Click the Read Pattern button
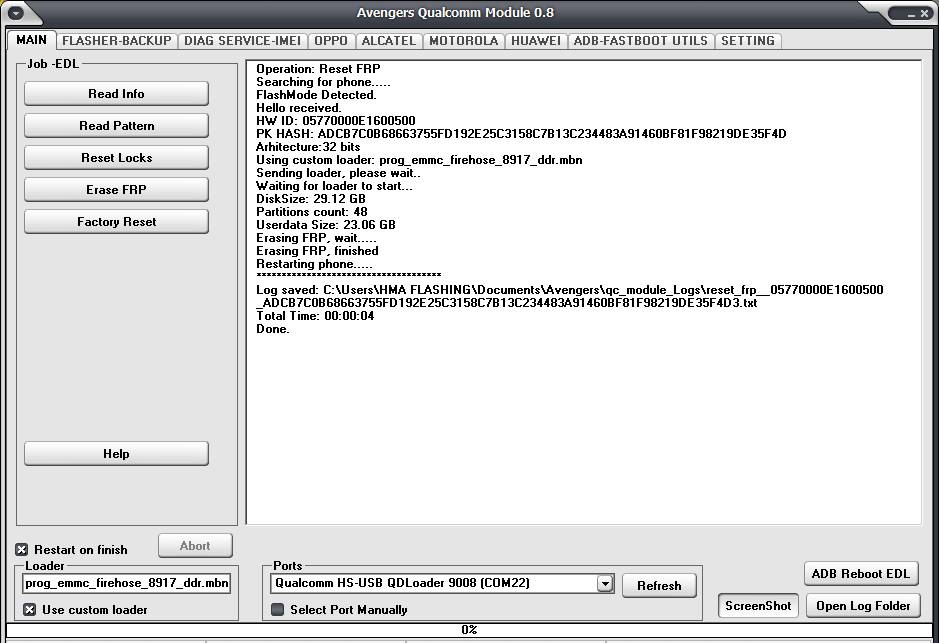 pyautogui.click(x=116, y=126)
